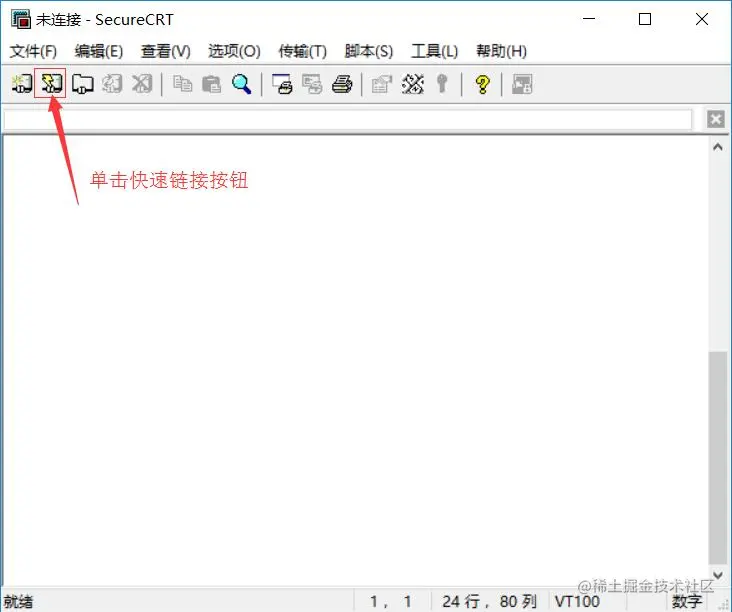Click the 就绪 status text
Viewport: 732px width, 612px height.
tap(19, 601)
